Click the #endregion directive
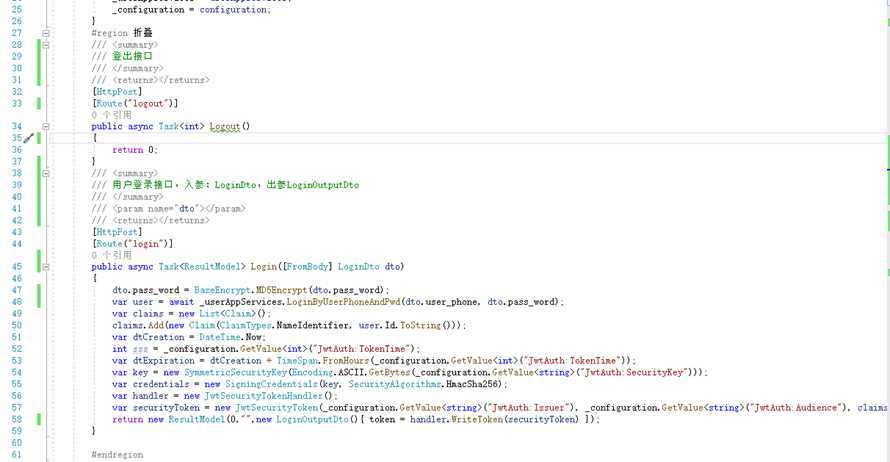The height and width of the screenshot is (462, 890). (117, 454)
